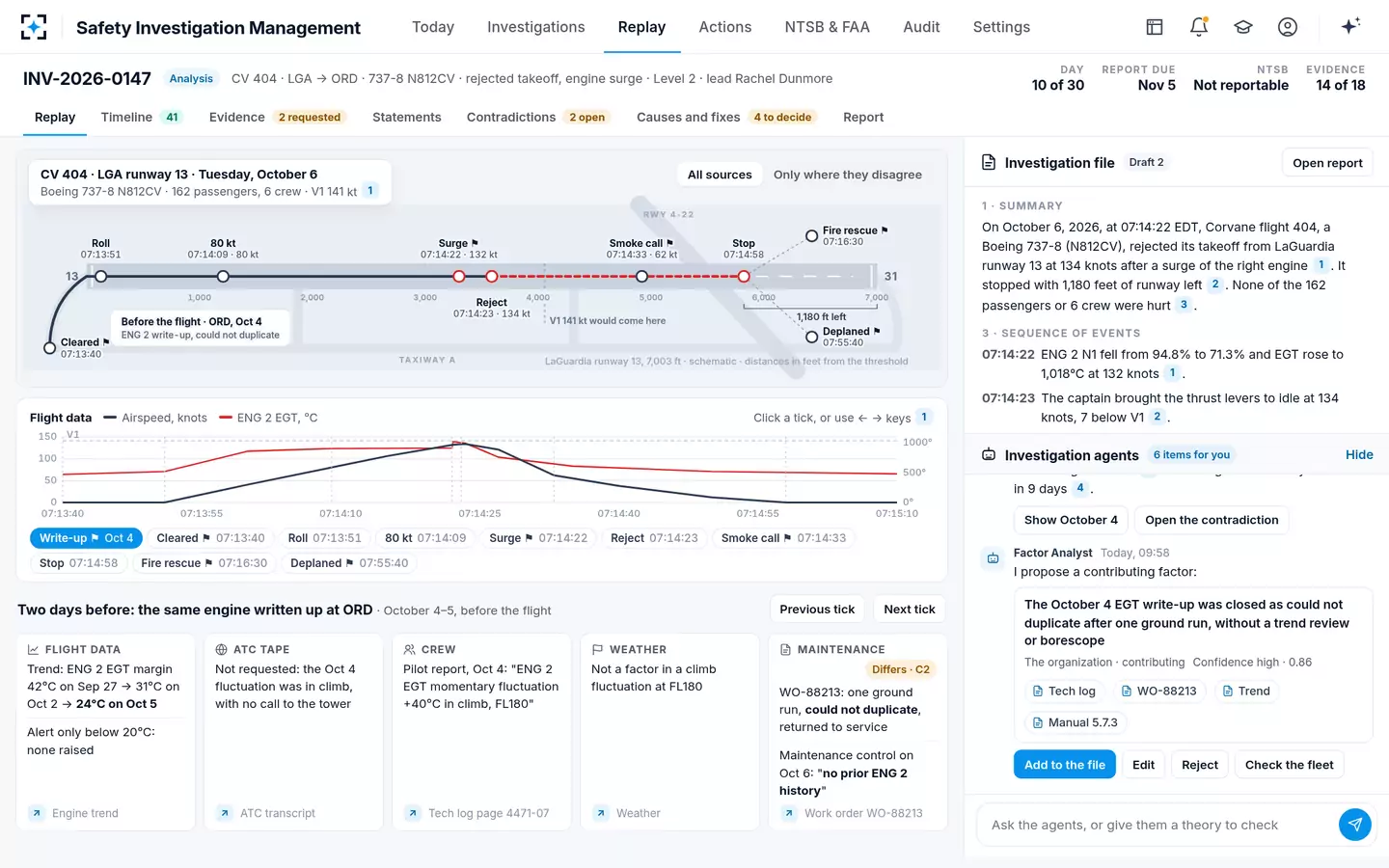Go to the Next tick
The width and height of the screenshot is (1389, 868).
tap(910, 609)
